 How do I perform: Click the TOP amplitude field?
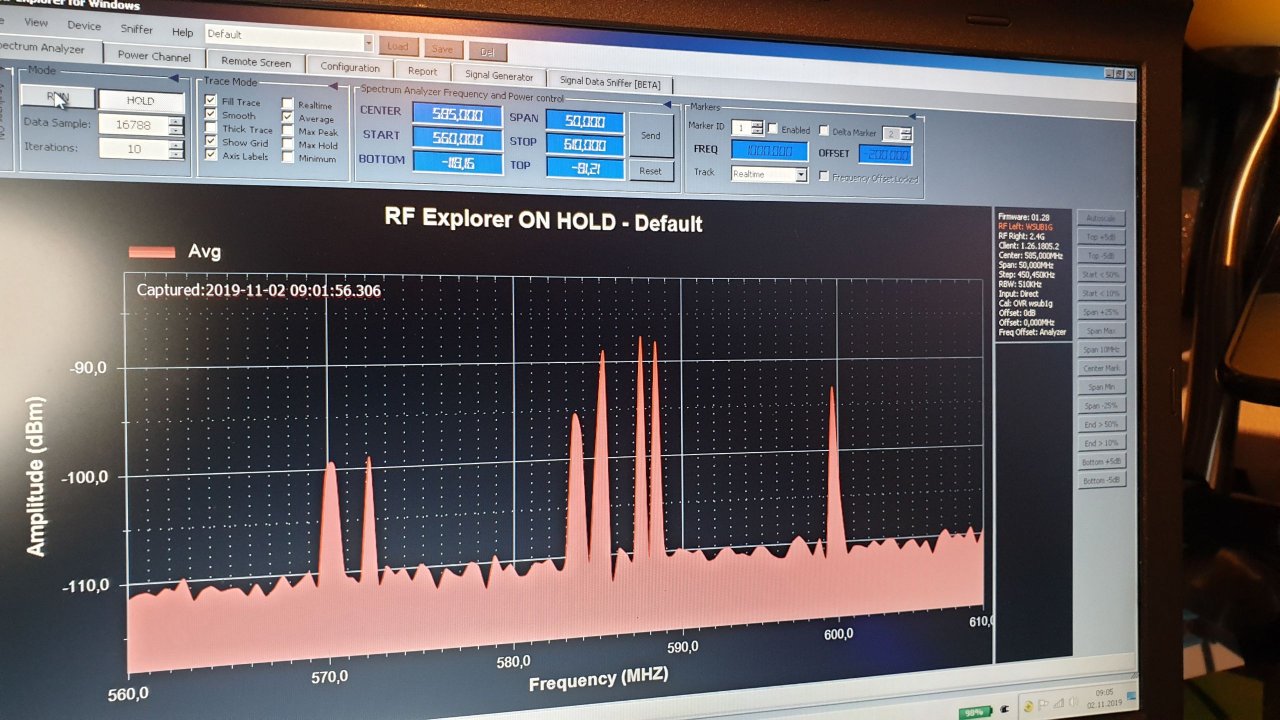[585, 168]
